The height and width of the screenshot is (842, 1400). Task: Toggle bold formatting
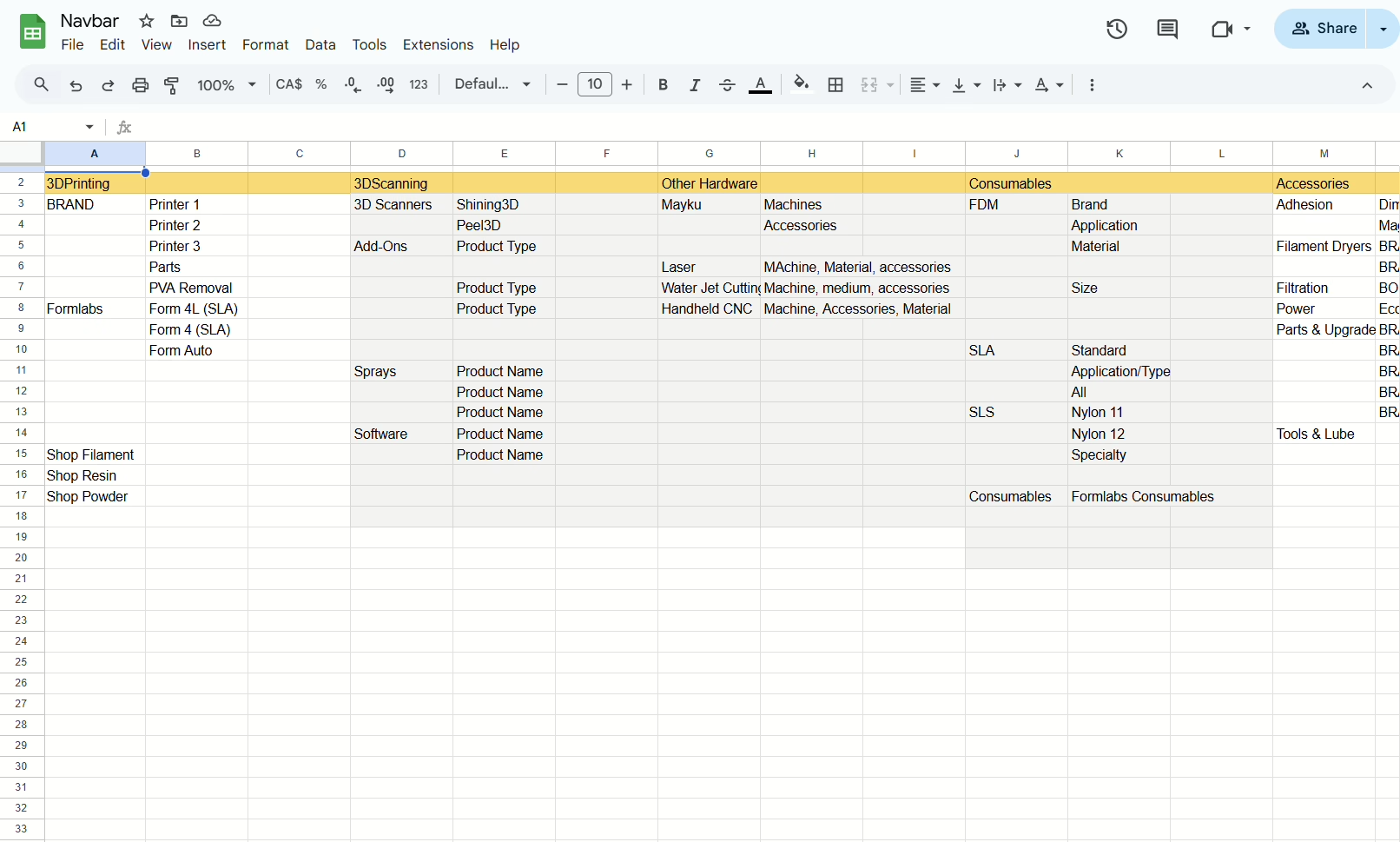click(x=663, y=85)
